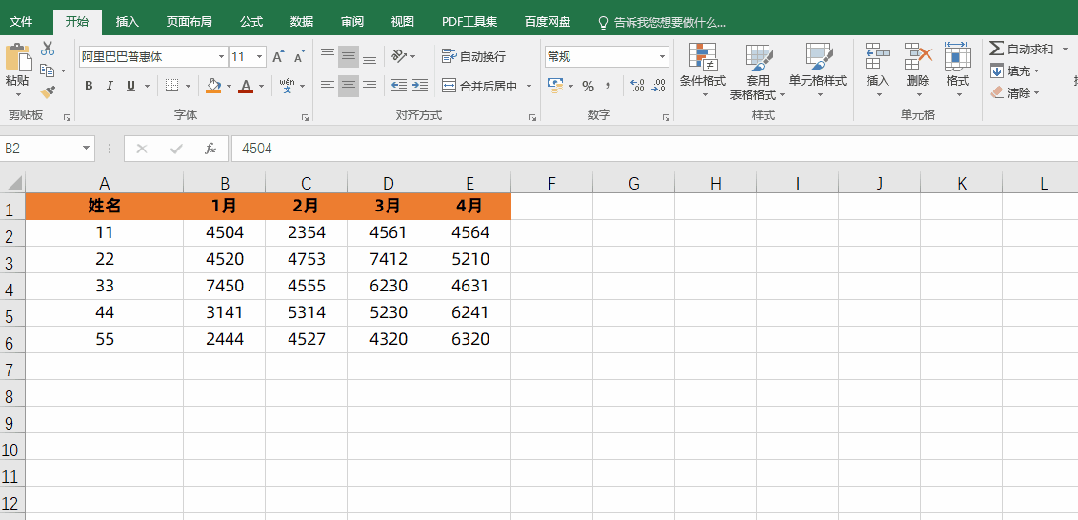Align text to middle of cell
Screen dimensions: 1078x520
(x=349, y=56)
